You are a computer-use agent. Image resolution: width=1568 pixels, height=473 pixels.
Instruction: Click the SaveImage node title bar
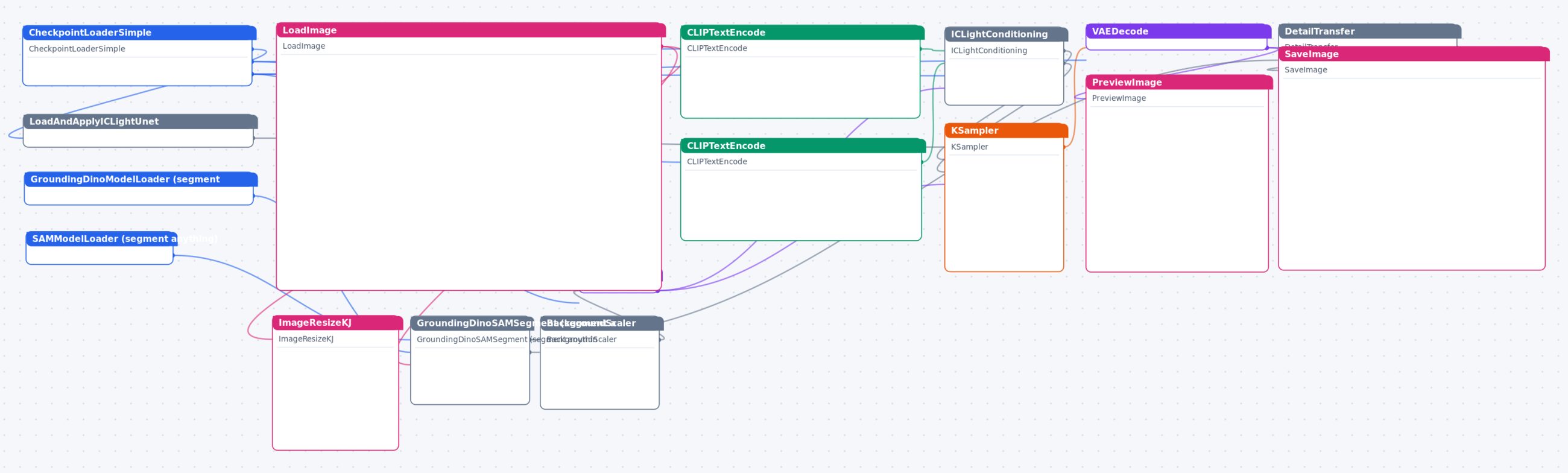pos(1414,54)
